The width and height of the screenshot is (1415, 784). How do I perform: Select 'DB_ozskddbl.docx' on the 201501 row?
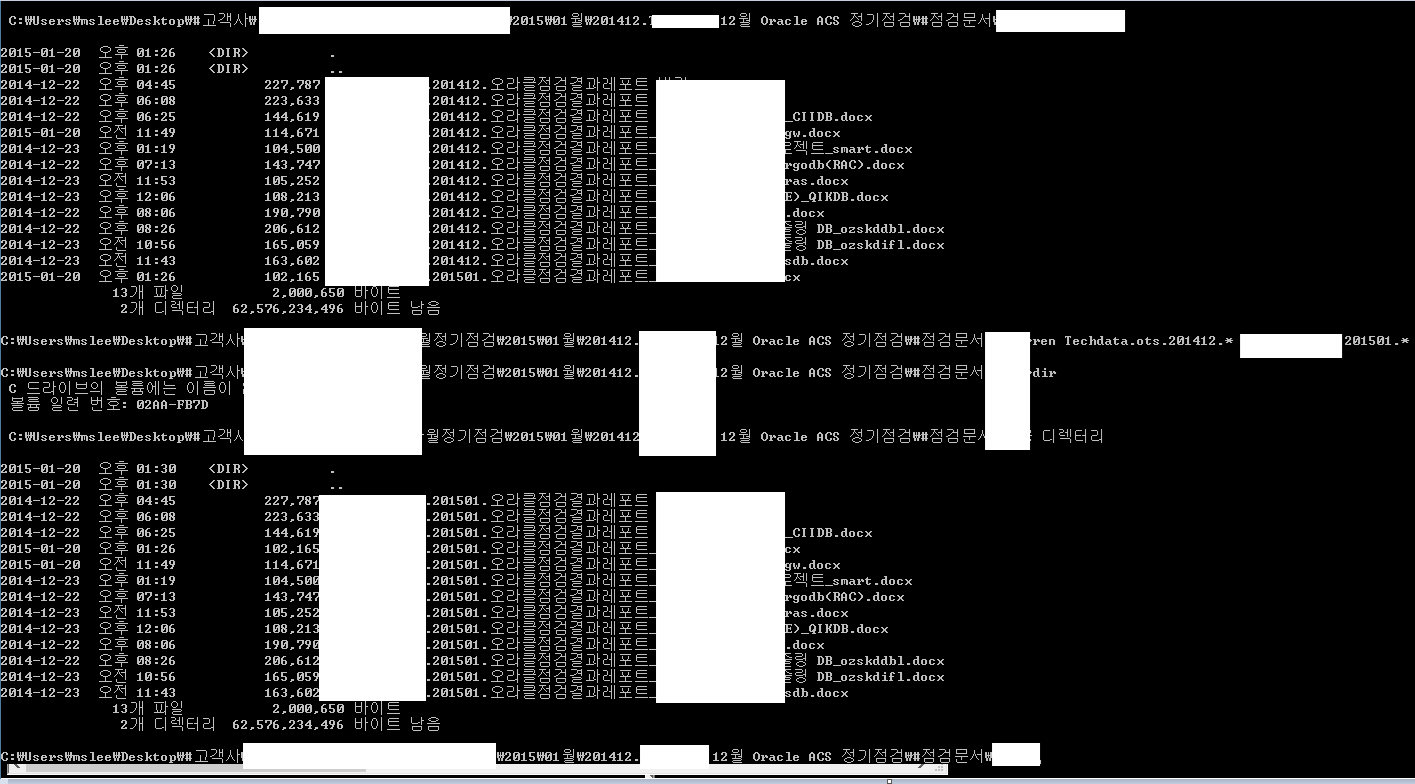880,661
